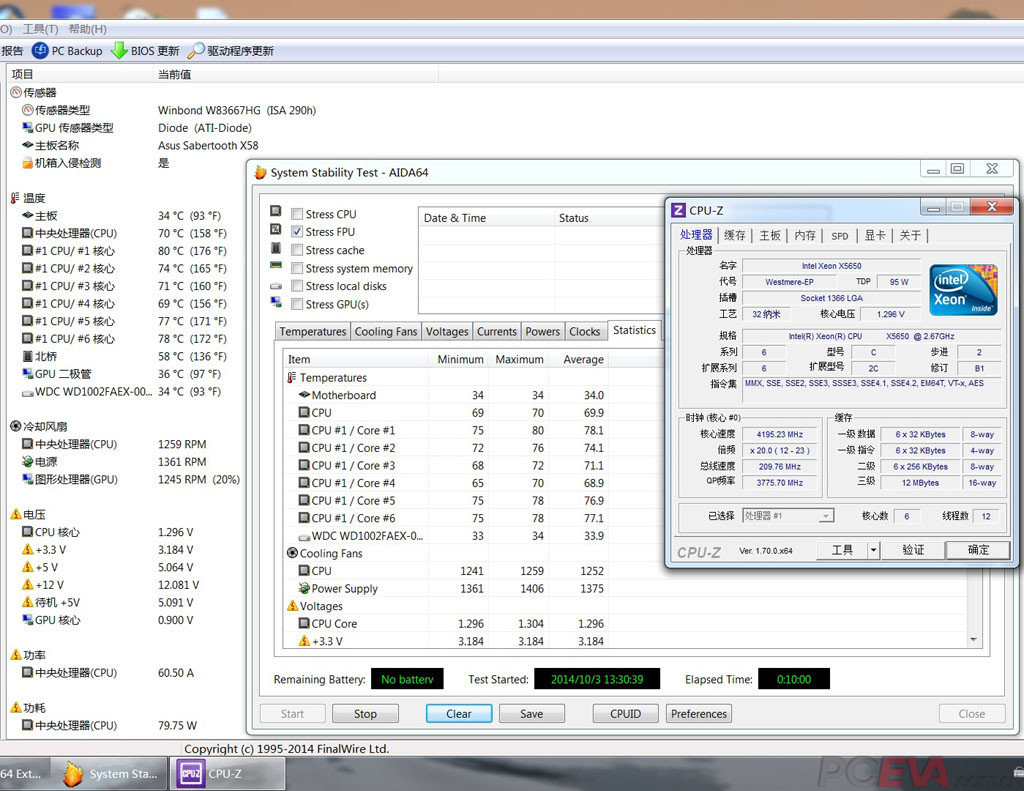Open the 关于 tab in CPU-Z
The width and height of the screenshot is (1024, 791).
pyautogui.click(x=910, y=235)
